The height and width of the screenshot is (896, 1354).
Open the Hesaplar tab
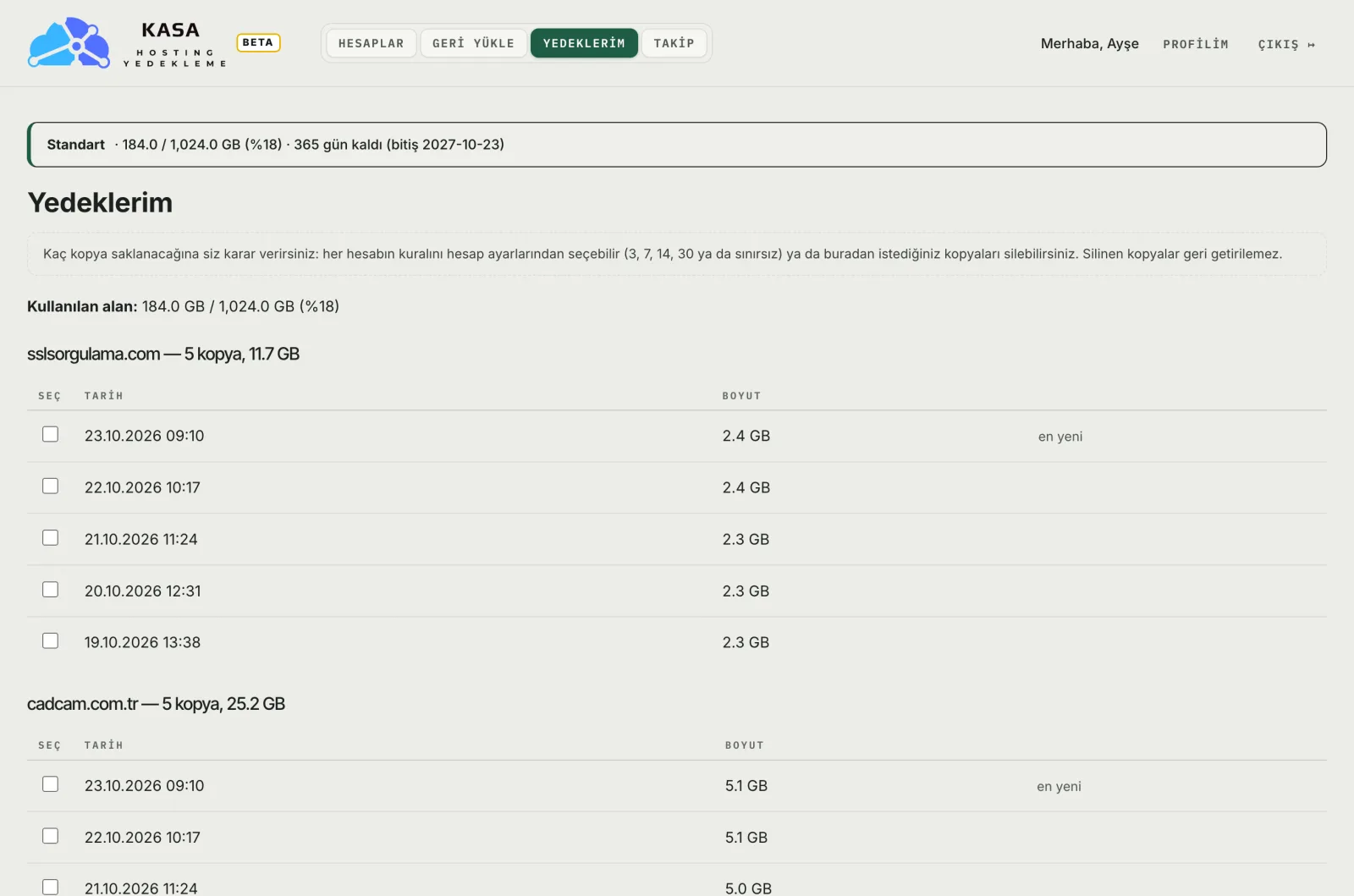click(x=372, y=43)
